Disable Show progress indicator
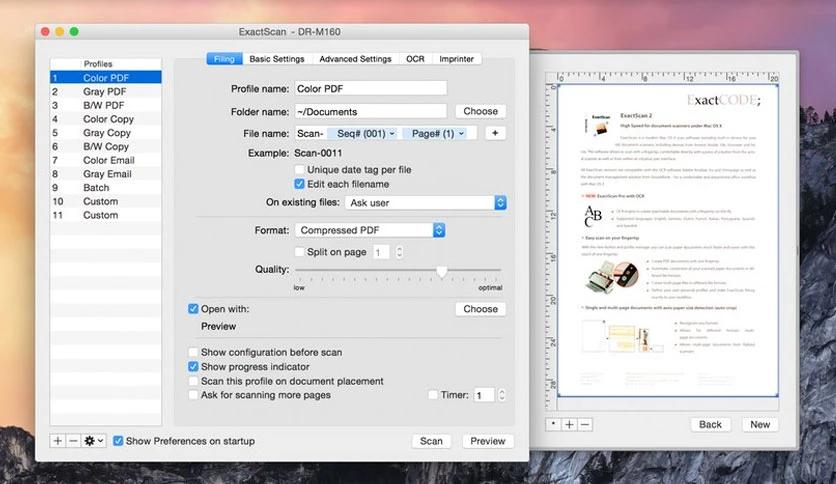The width and height of the screenshot is (836, 484). (193, 367)
